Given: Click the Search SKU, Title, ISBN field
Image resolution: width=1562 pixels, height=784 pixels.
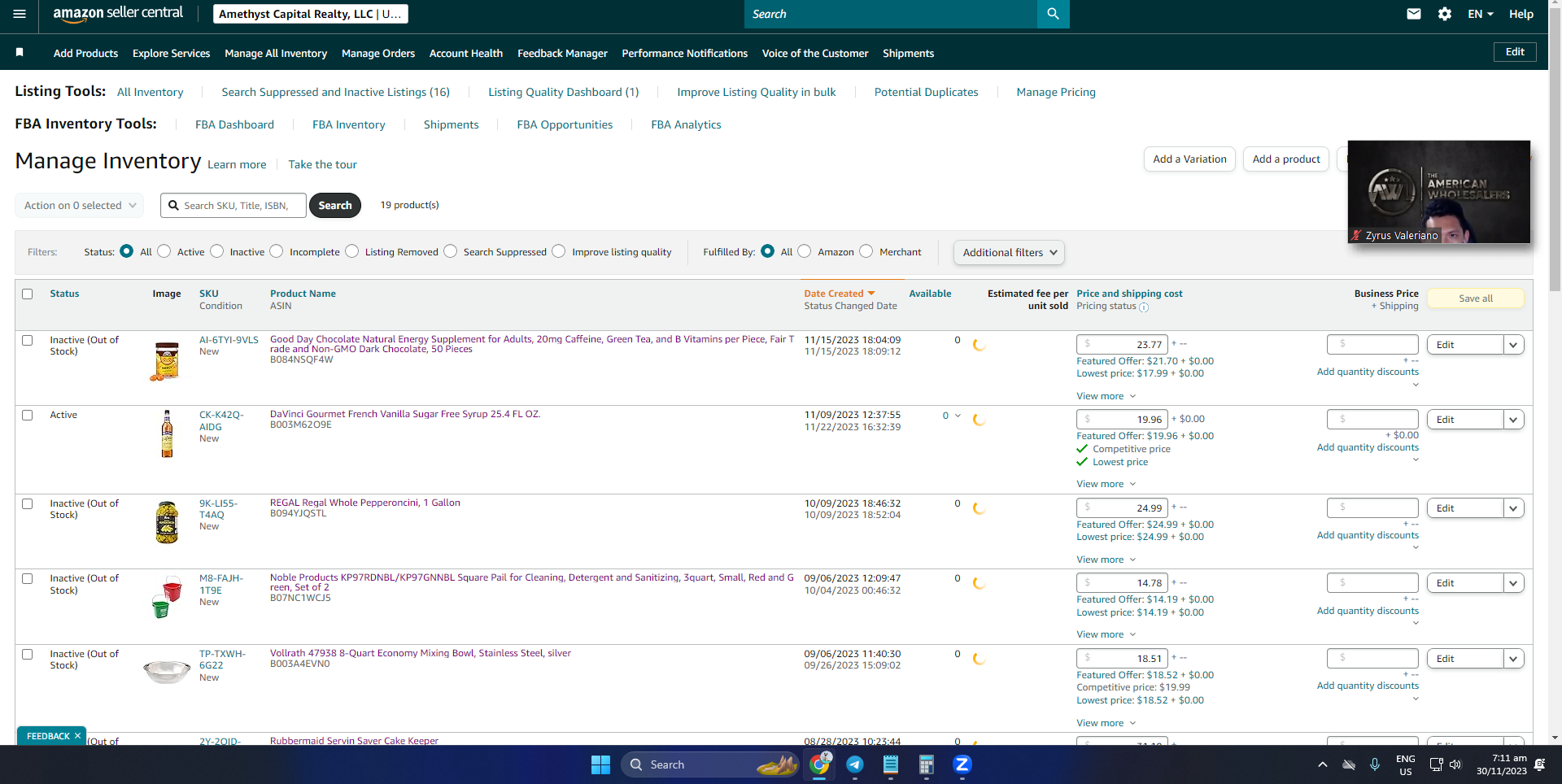Looking at the screenshot, I should click(233, 206).
